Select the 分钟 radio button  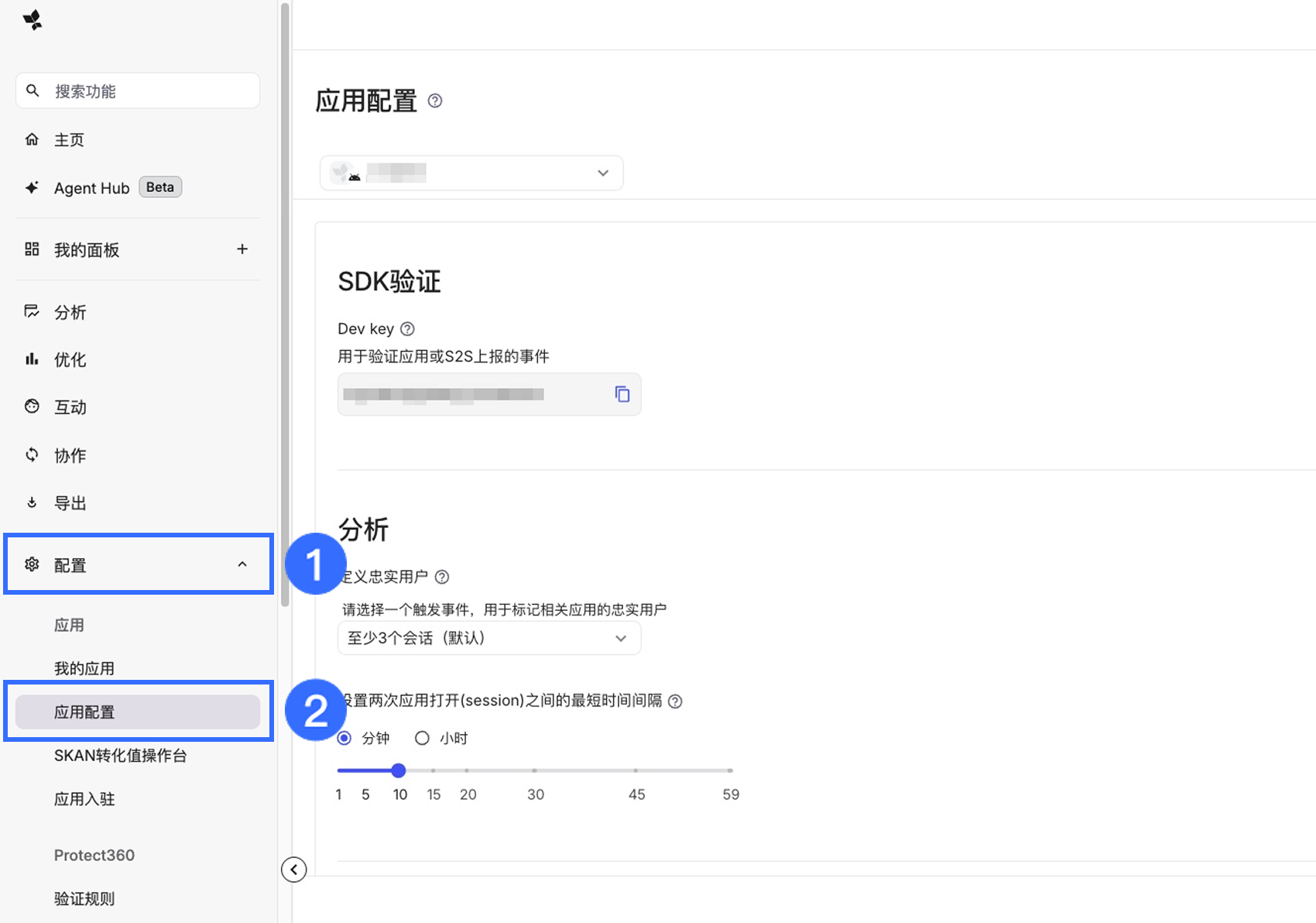pyautogui.click(x=344, y=738)
